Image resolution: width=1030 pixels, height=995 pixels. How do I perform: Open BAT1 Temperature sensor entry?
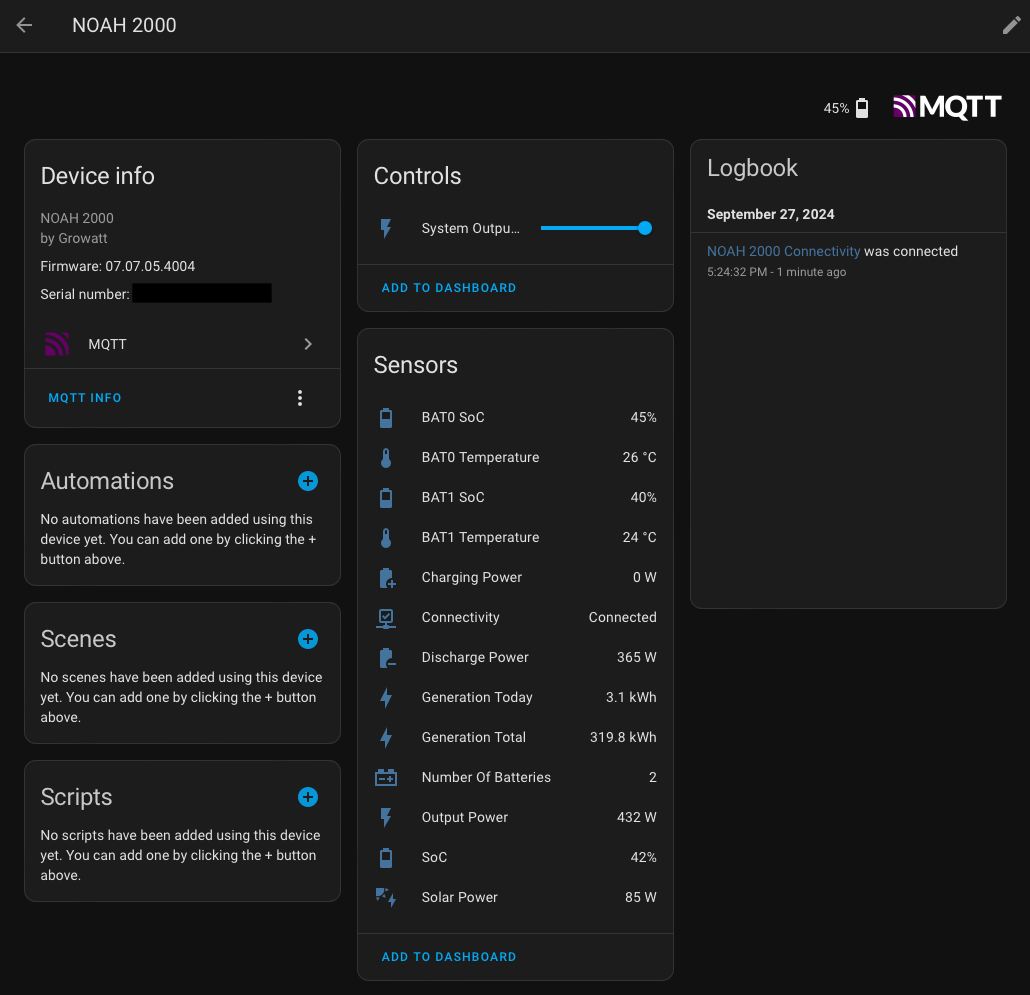coord(516,538)
